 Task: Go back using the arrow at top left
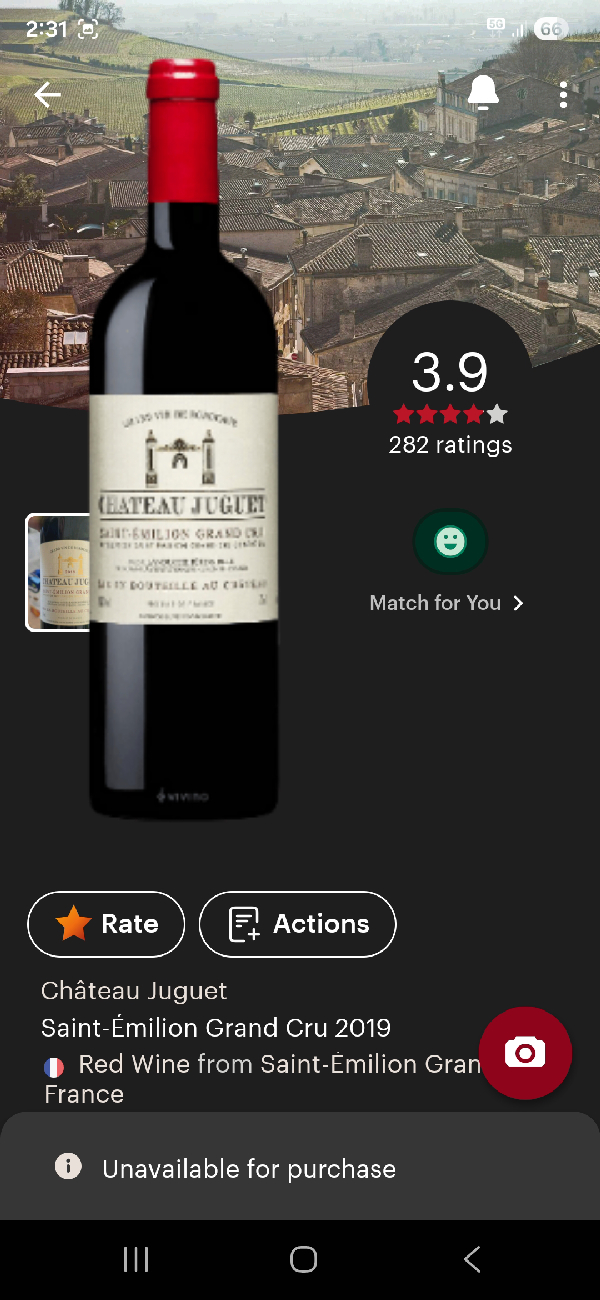[47, 94]
